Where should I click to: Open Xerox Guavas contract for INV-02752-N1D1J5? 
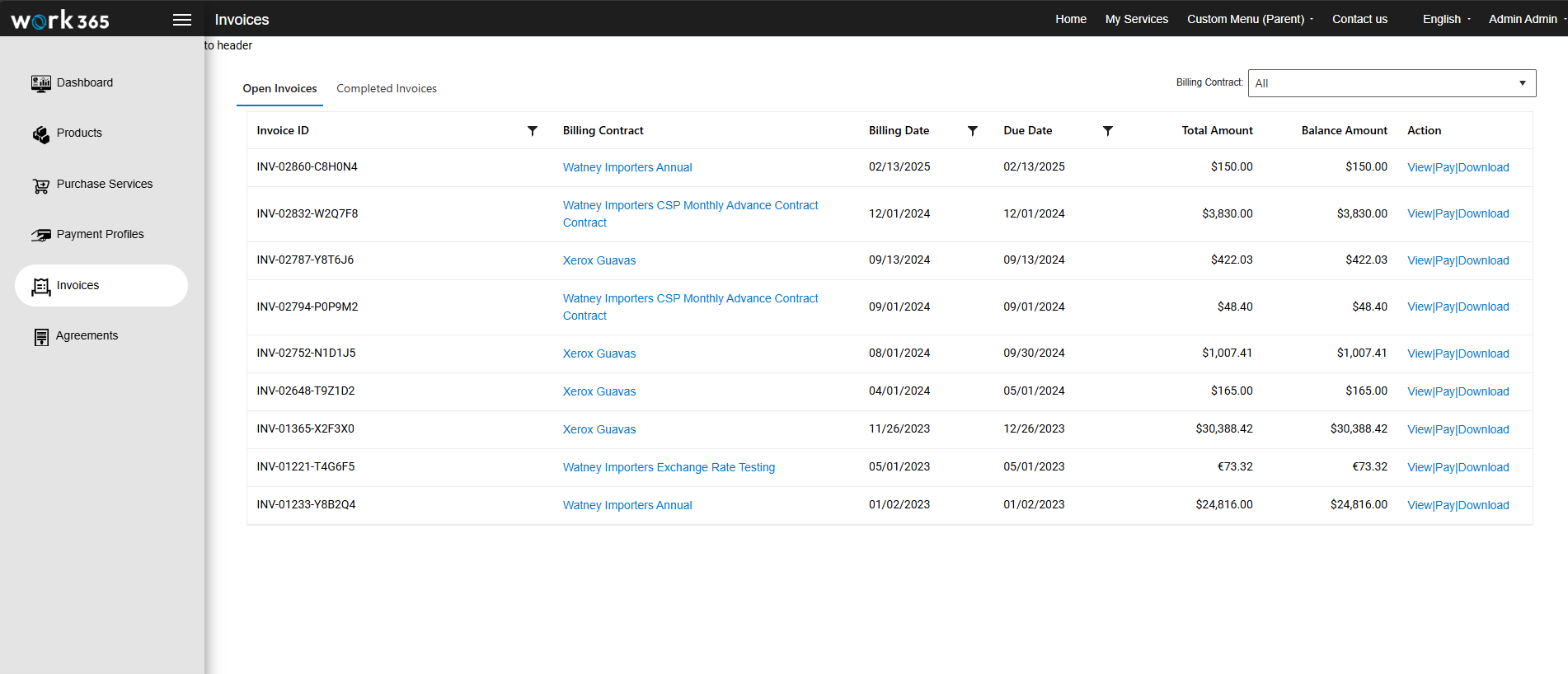pos(599,353)
